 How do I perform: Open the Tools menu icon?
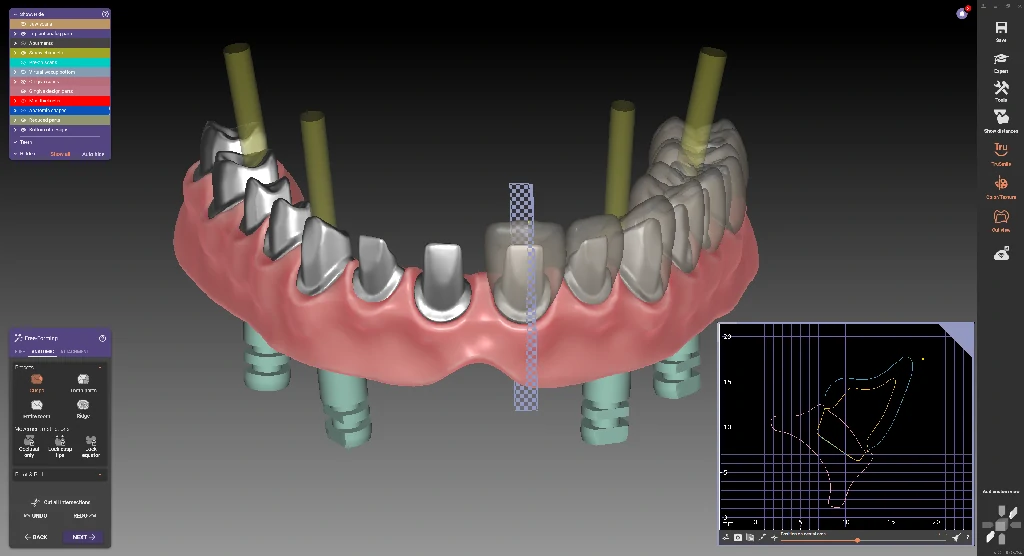(1000, 91)
